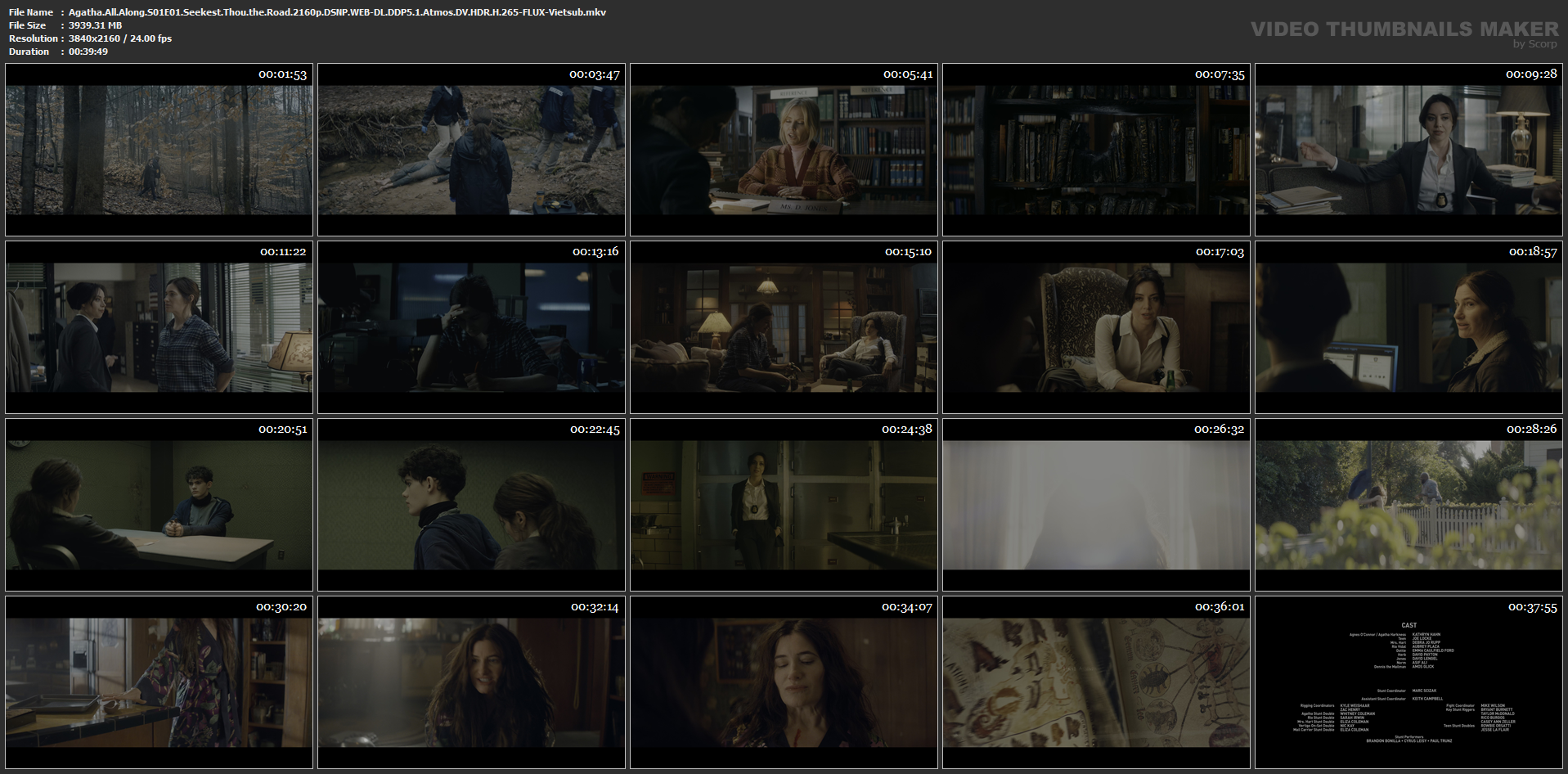The height and width of the screenshot is (774, 1568).
Task: Choose the cast credits frame at 00:37:55
Action: [x=1409, y=682]
